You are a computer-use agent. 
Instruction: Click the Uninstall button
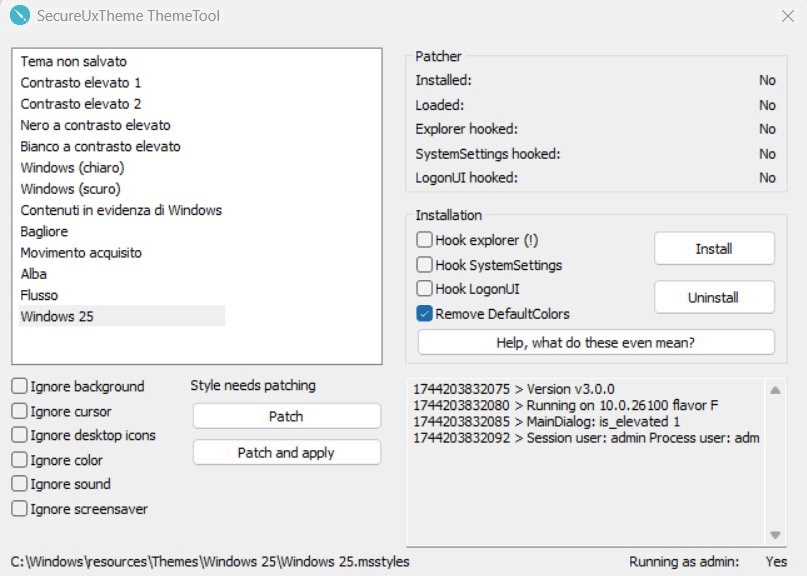714,297
